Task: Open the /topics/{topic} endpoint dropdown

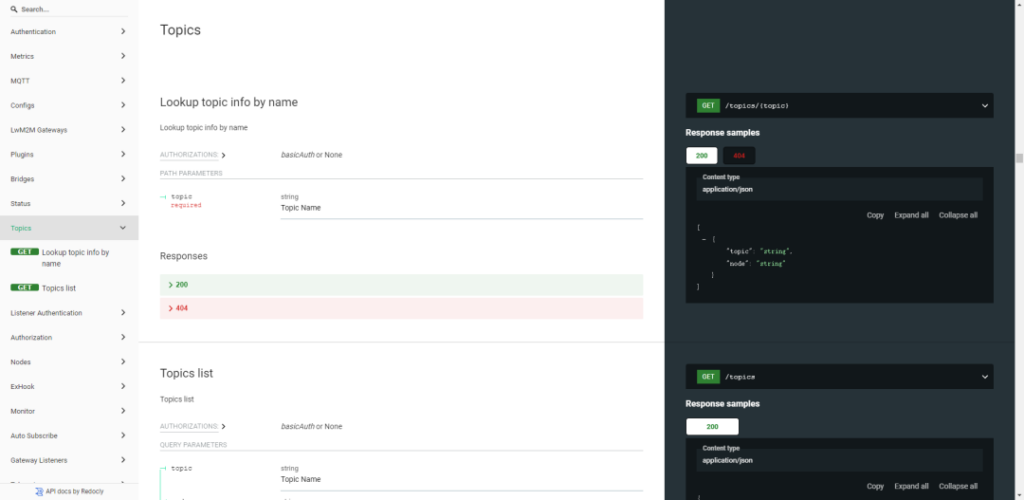Action: point(985,105)
